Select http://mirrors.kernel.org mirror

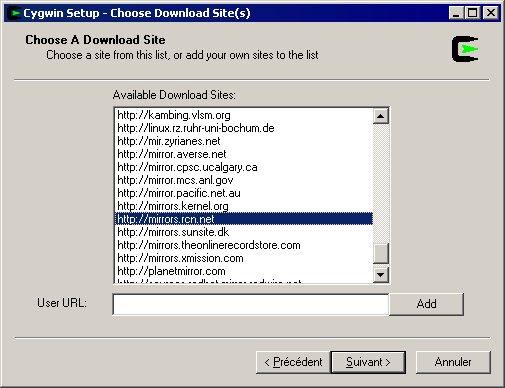click(x=244, y=206)
